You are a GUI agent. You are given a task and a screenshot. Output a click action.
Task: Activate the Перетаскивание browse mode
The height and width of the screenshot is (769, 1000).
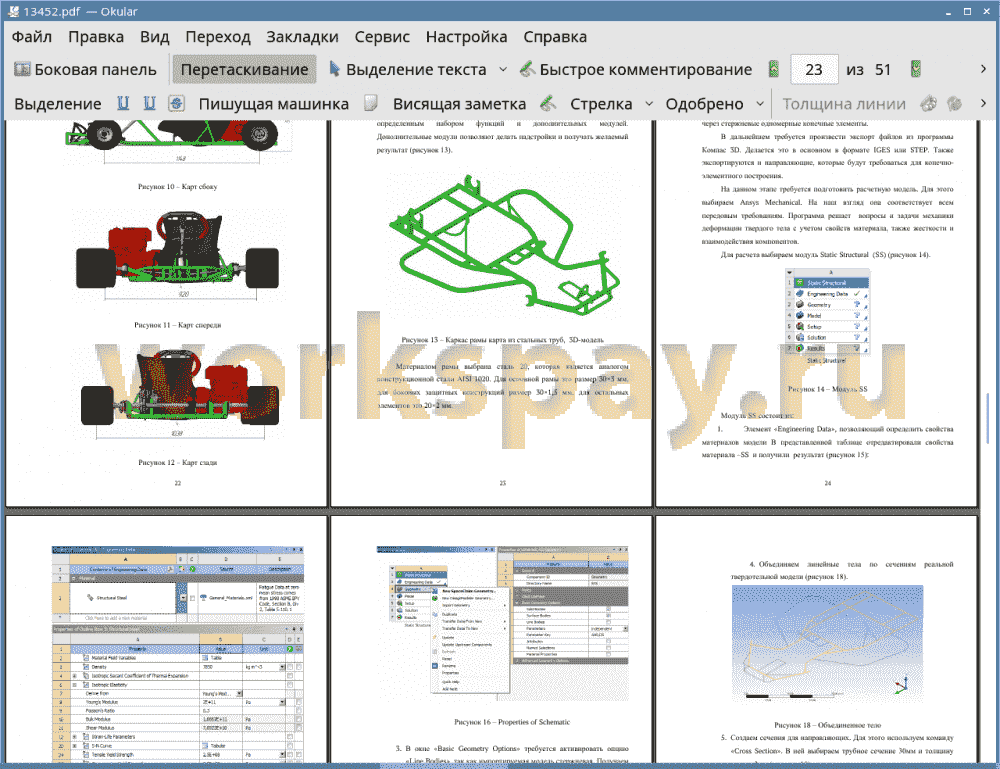[x=244, y=70]
